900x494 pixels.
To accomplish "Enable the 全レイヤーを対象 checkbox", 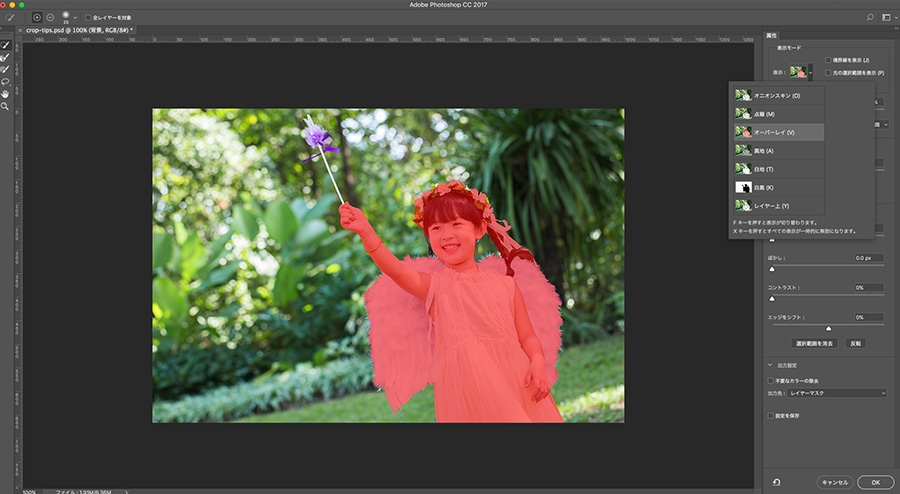I will tap(88, 18).
